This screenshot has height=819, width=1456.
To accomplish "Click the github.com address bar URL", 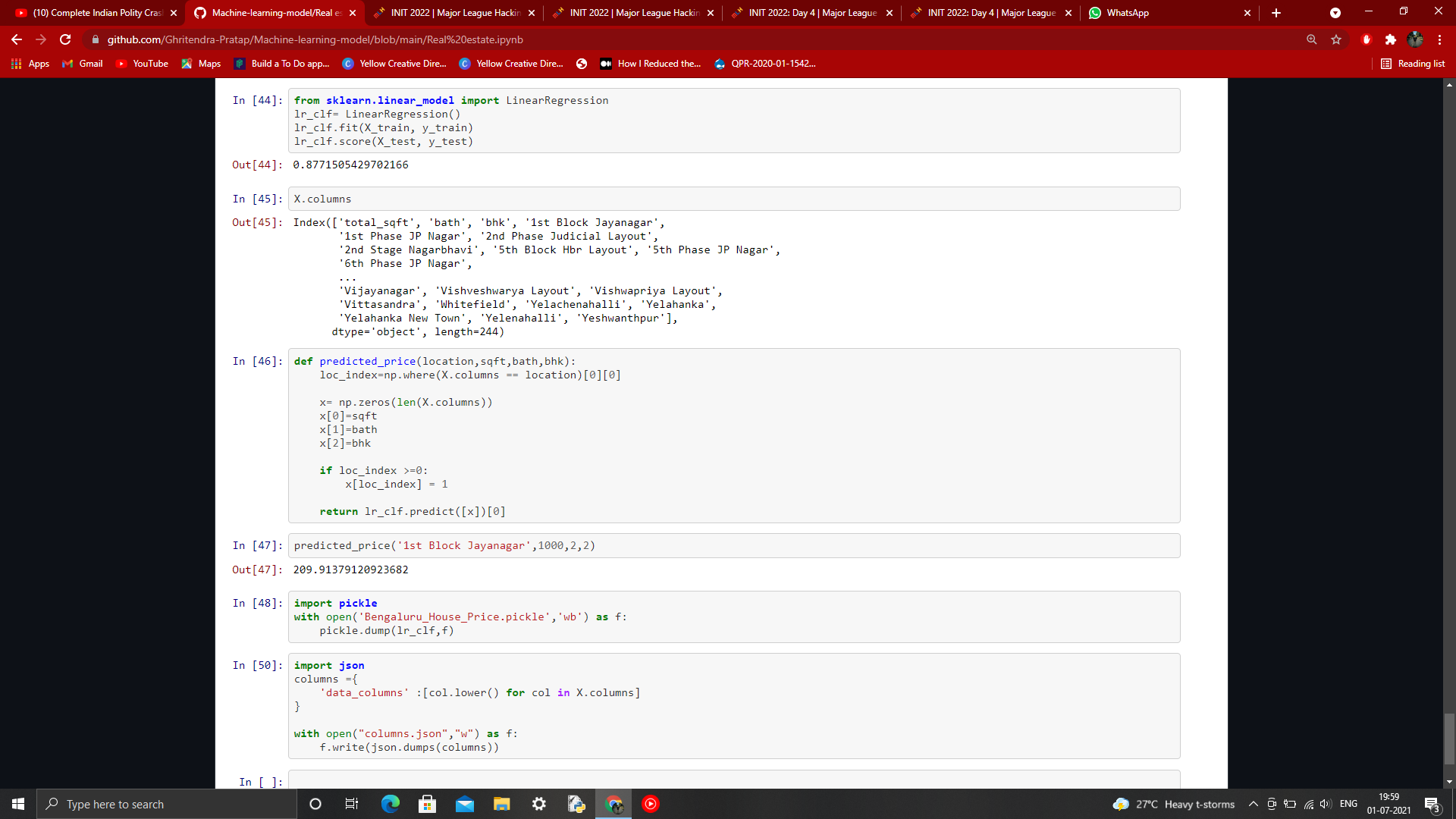I will 315,39.
